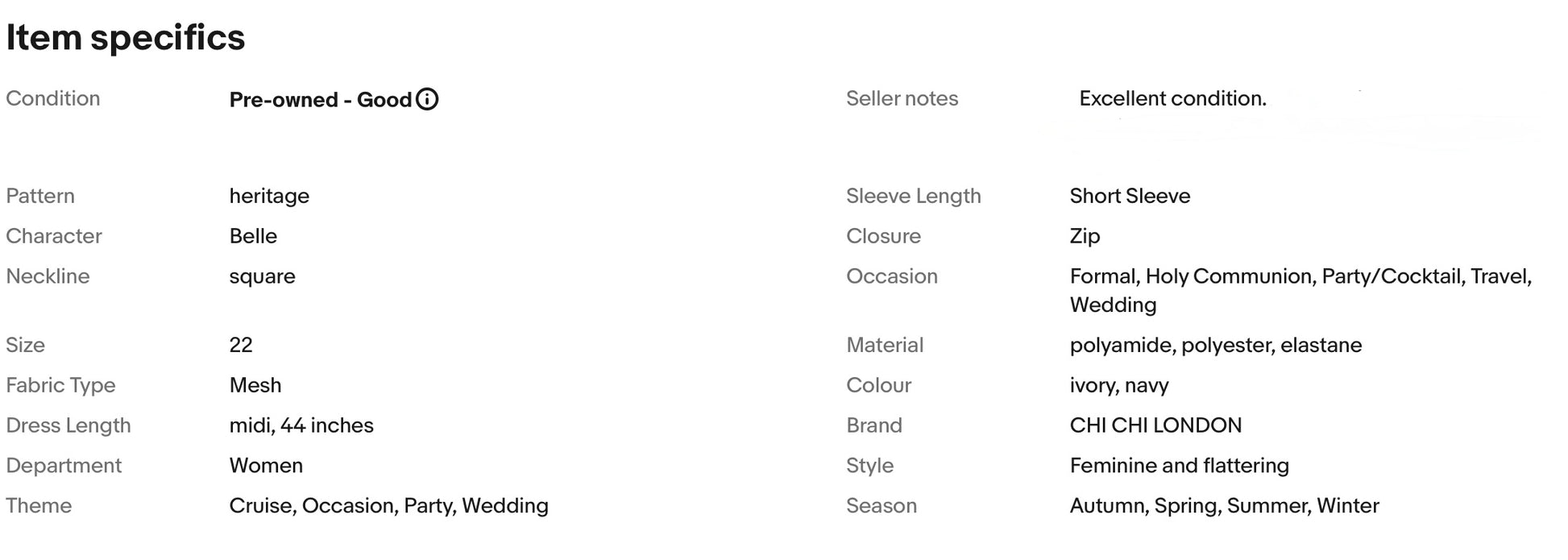This screenshot has width=1568, height=560.
Task: Click the Zip closure value
Action: point(1085,236)
